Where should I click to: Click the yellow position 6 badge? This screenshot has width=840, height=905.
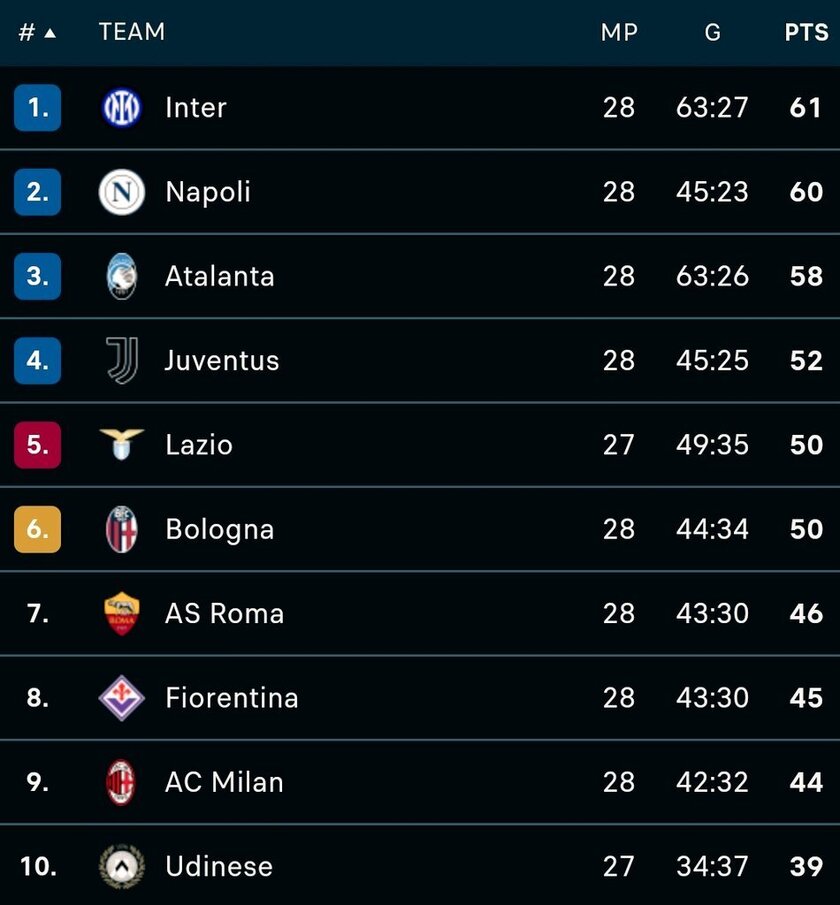coord(38,529)
